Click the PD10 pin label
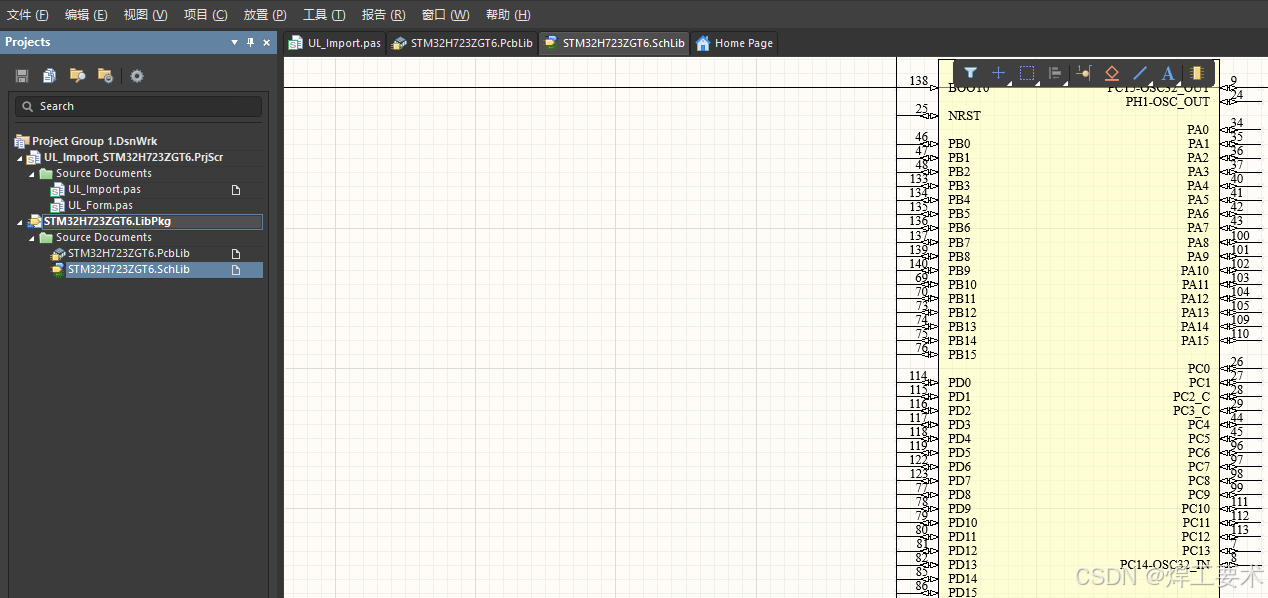The image size is (1268, 598). (x=963, y=523)
